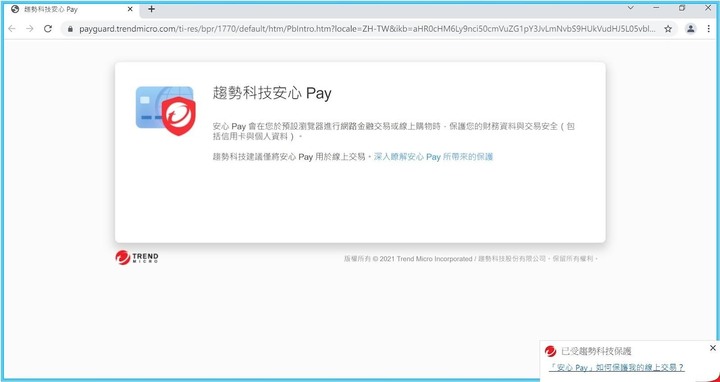Click the padlock icon in the address bar

point(70,29)
